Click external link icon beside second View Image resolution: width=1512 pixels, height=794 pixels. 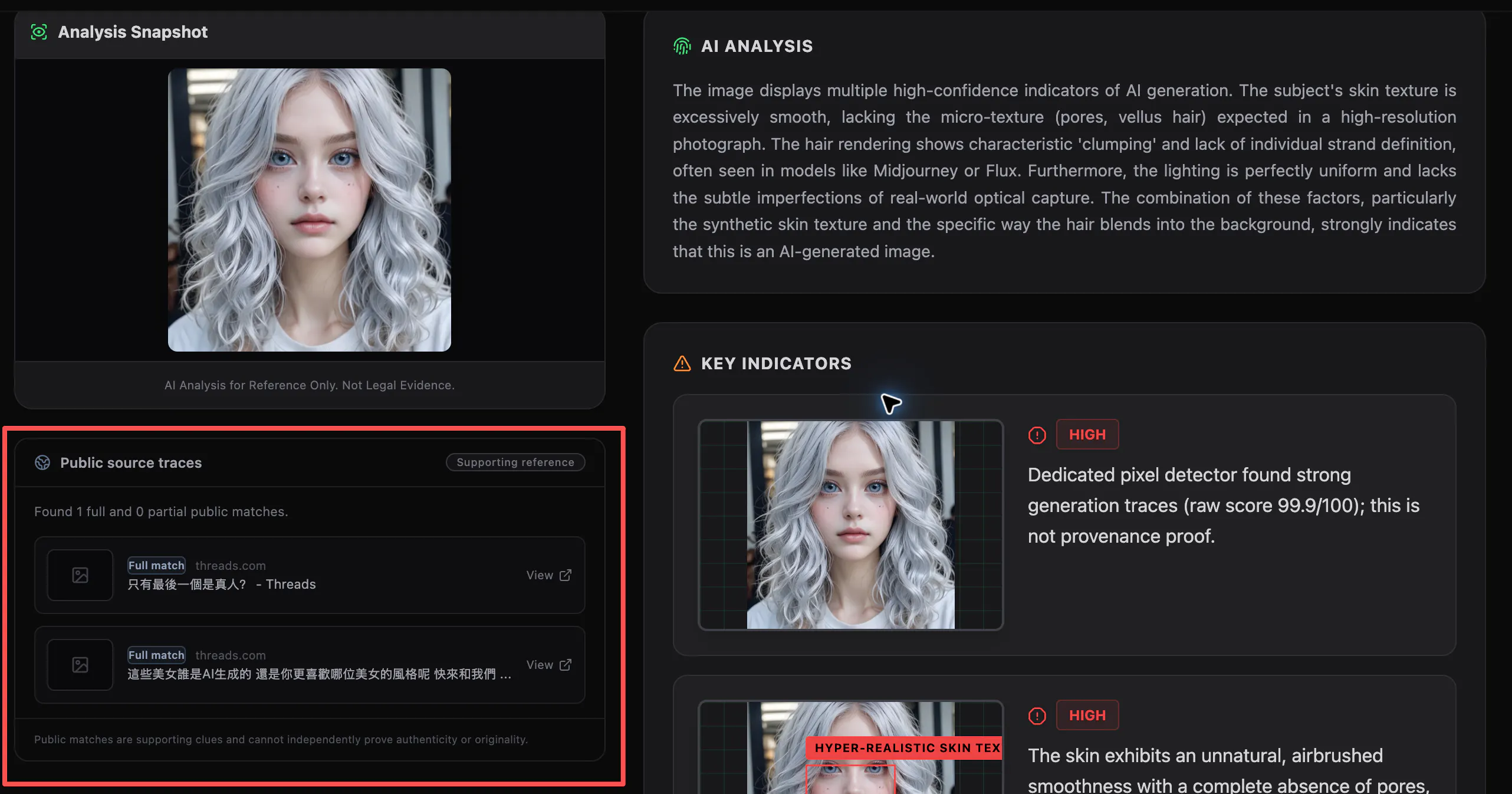pyautogui.click(x=566, y=664)
